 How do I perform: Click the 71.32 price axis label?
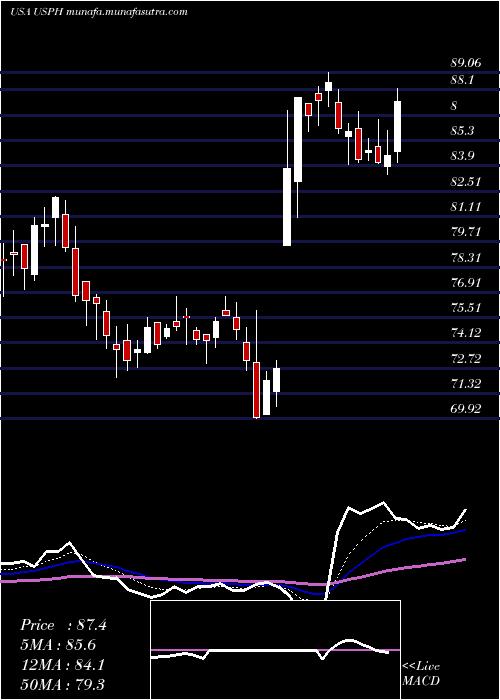point(466,383)
